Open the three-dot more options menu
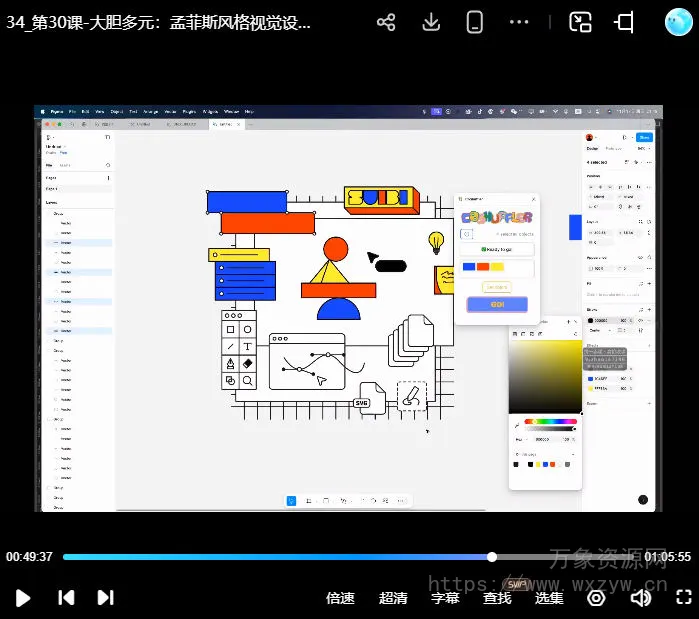 tap(519, 22)
